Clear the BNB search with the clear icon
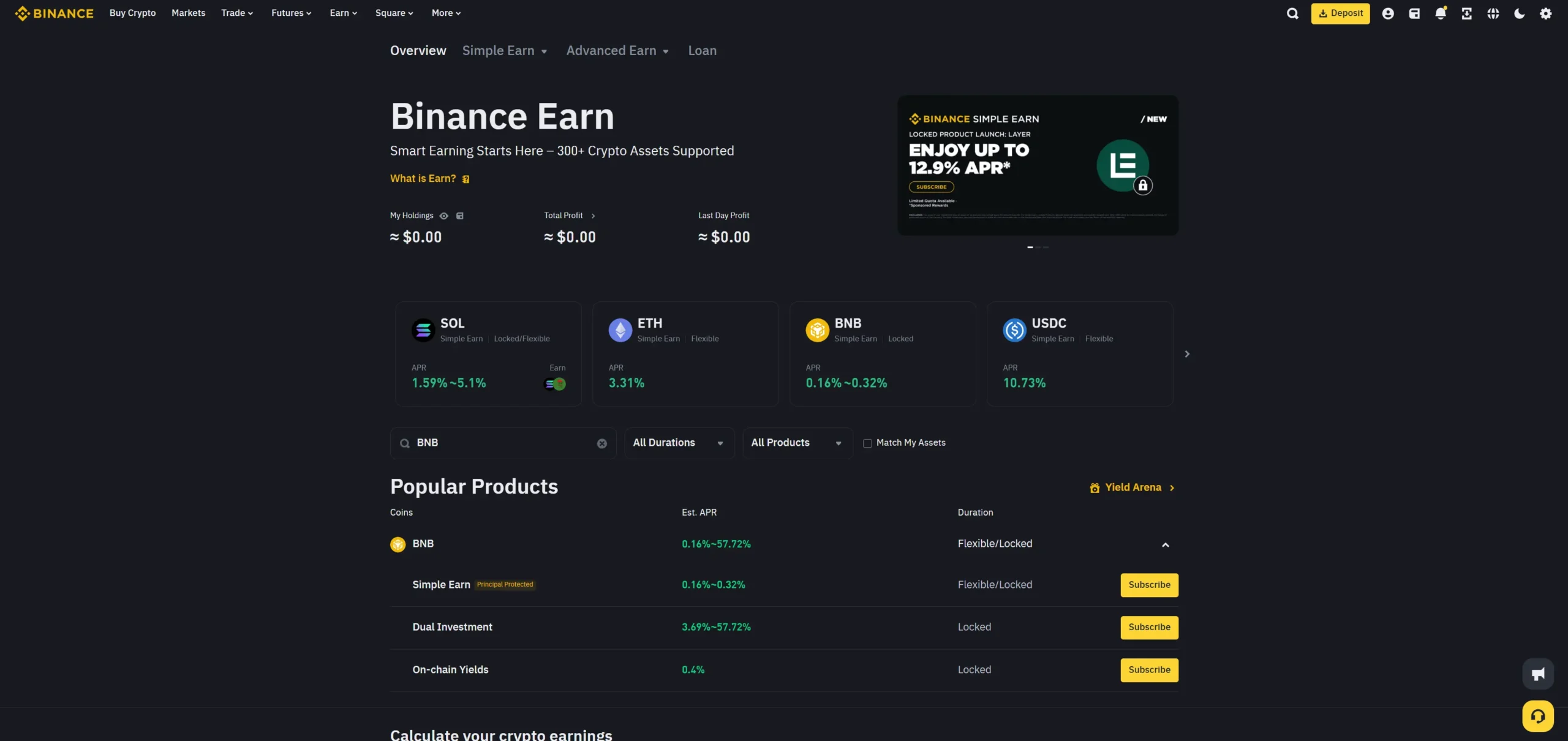1568x741 pixels. tap(601, 443)
